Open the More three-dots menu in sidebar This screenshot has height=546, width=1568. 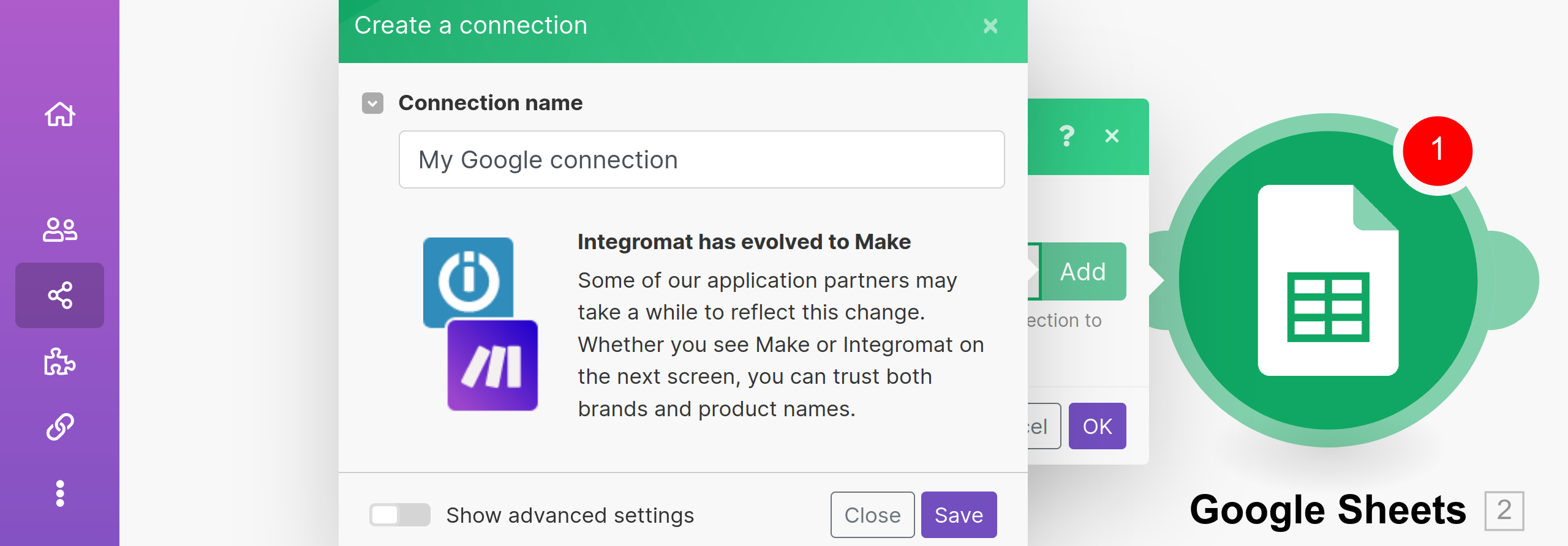coord(60,493)
